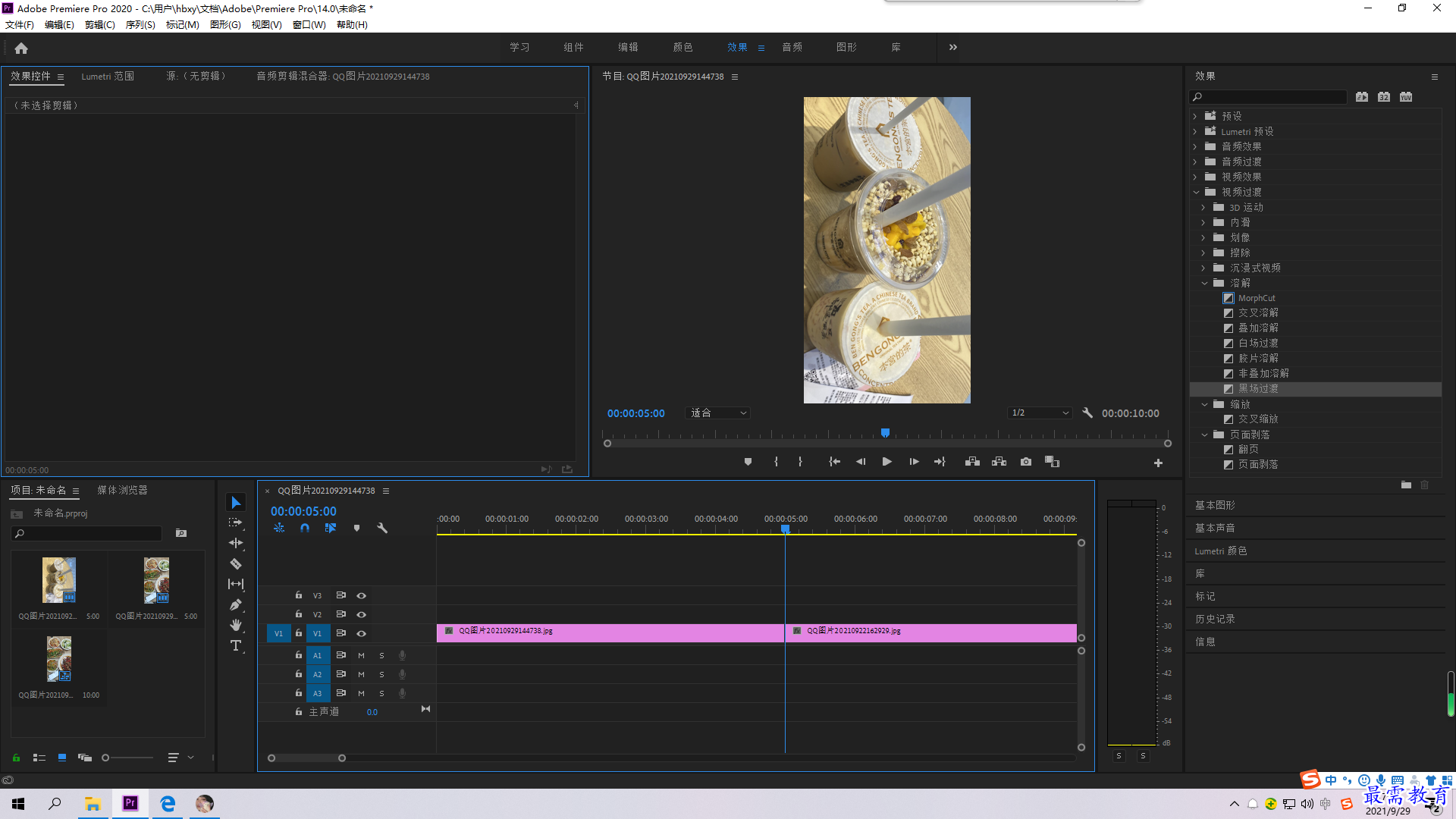The width and height of the screenshot is (1456, 819).
Task: Switch to 媒体浏览器 tab
Action: pos(122,491)
